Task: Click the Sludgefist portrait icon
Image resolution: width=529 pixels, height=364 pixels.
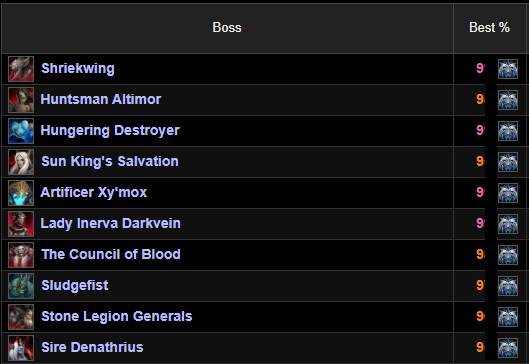Action: (21, 286)
